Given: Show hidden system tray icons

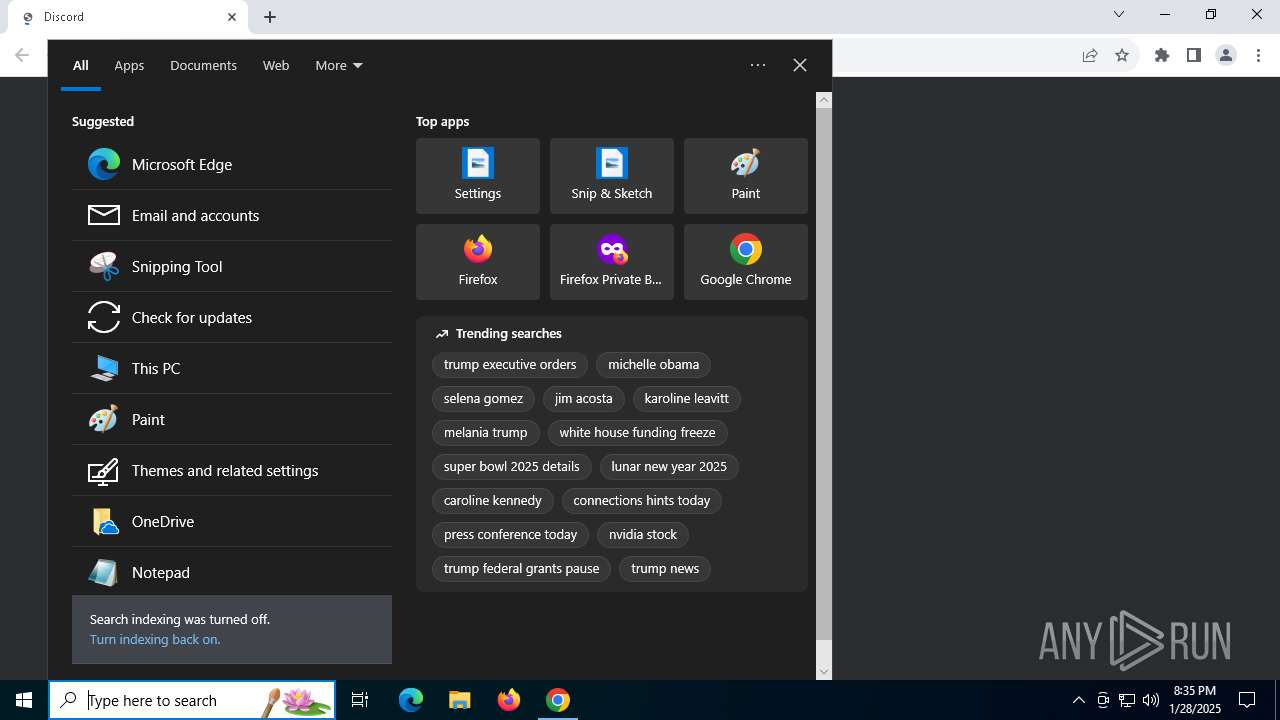Looking at the screenshot, I should (1078, 700).
